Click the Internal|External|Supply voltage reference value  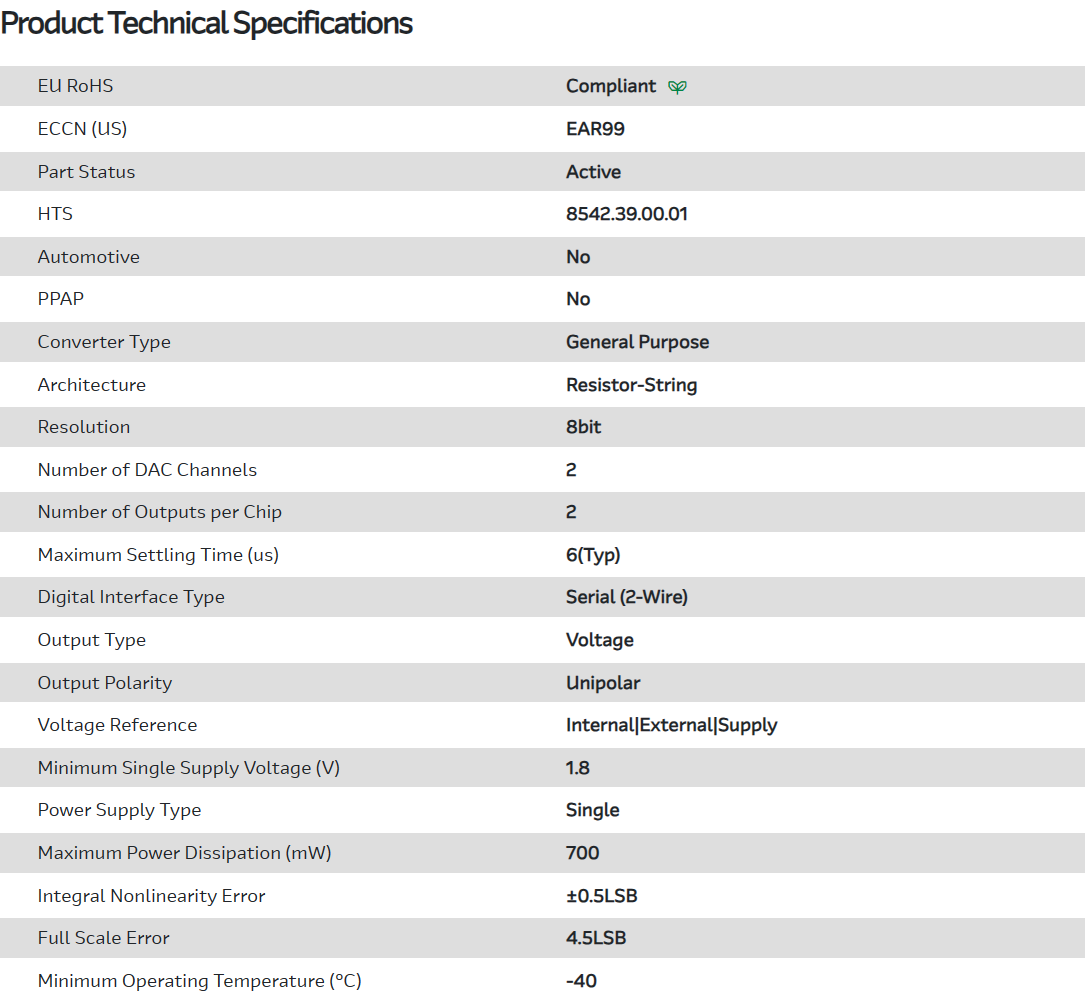point(671,725)
